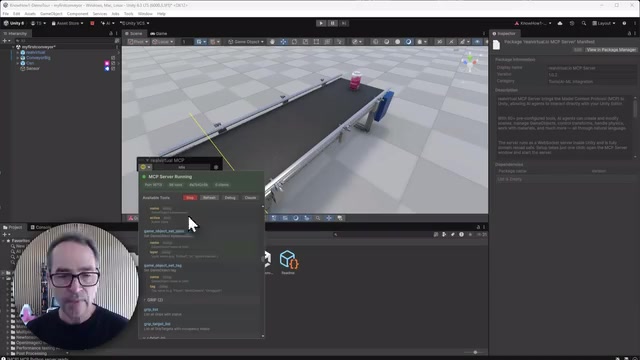640x360 pixels.
Task: Open the Game Object overlay dropdown
Action: coord(246,42)
